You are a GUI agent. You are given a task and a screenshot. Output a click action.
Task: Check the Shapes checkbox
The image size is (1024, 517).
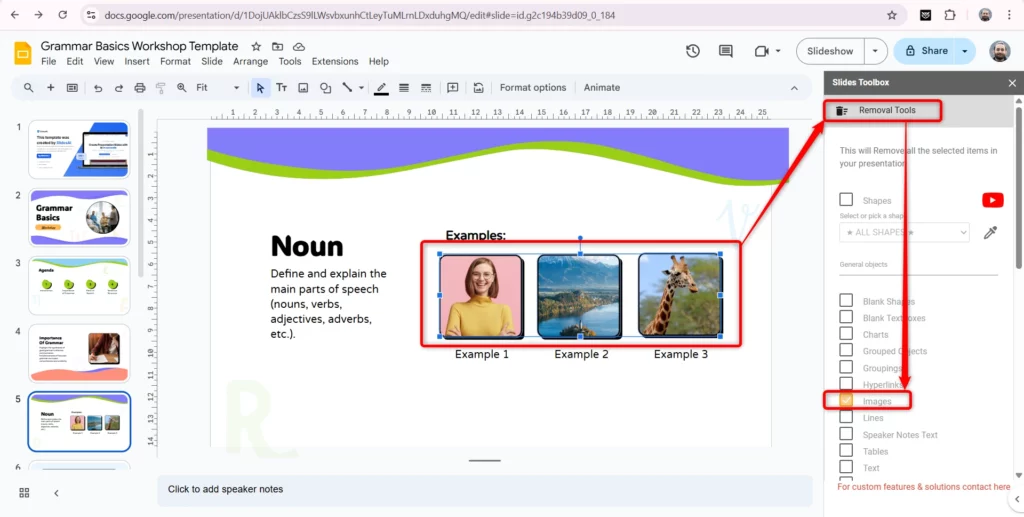coord(846,200)
